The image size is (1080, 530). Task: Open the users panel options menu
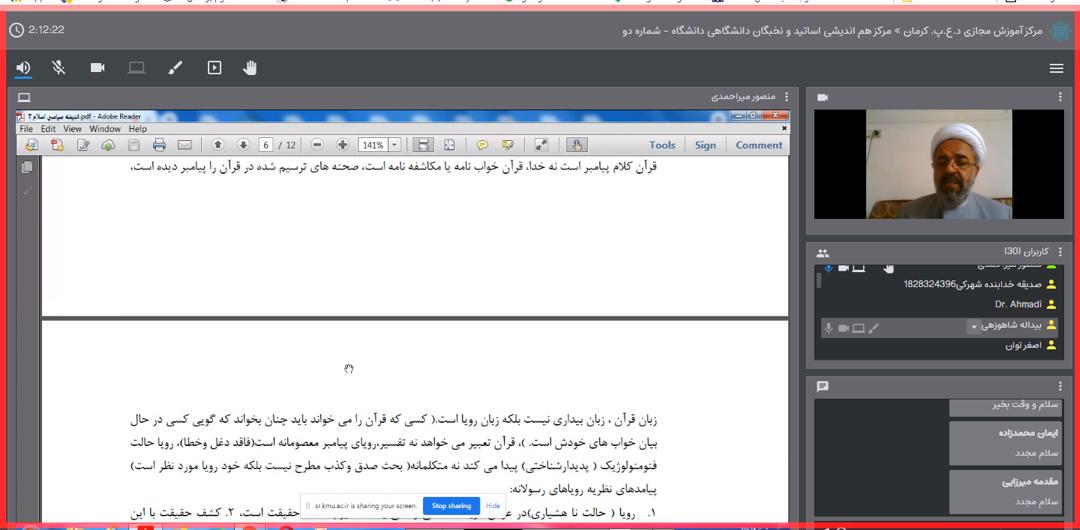(1060, 252)
